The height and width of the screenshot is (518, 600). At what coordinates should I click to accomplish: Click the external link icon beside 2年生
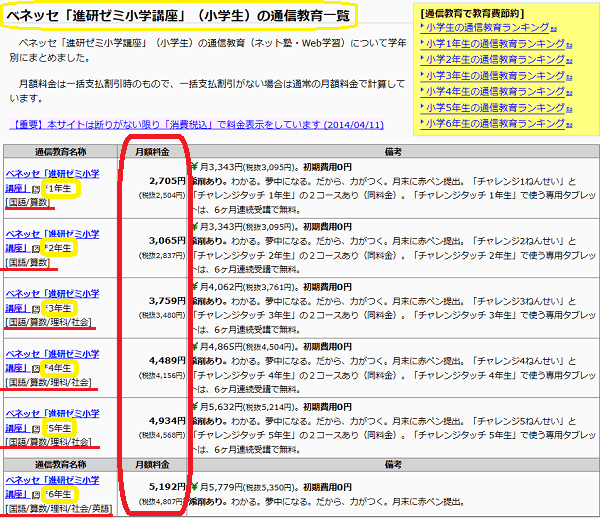point(36,249)
